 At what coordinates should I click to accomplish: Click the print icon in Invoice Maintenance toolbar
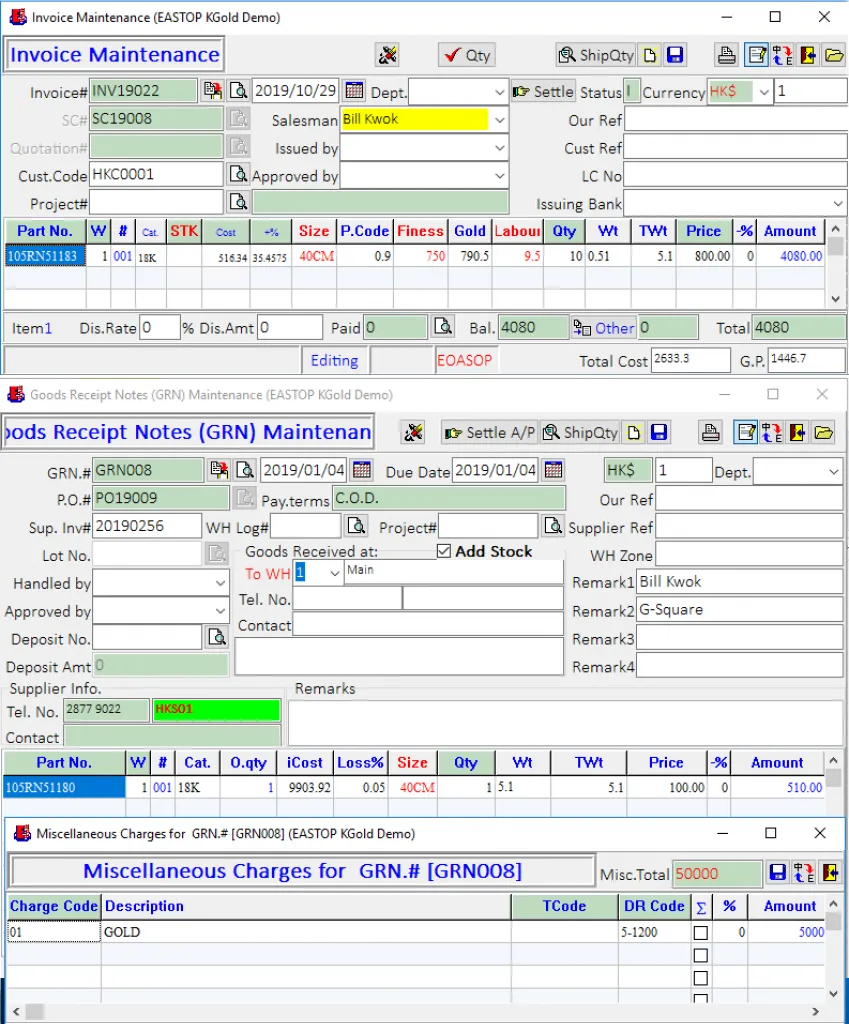[726, 55]
